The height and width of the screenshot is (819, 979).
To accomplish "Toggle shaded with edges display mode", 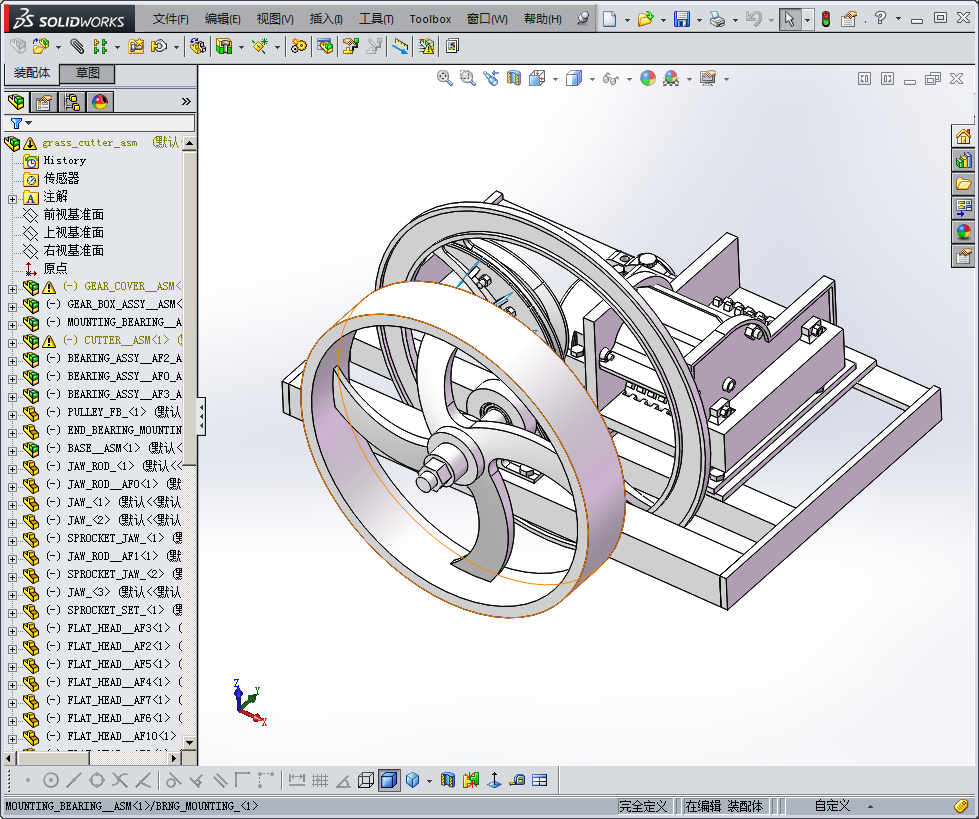I will [389, 780].
